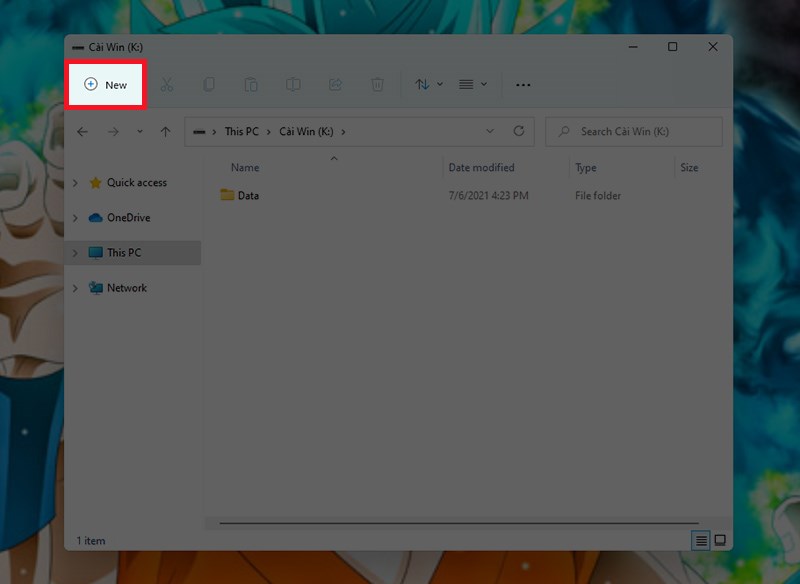Click the Refresh button in address bar
Viewport: 800px width, 584px height.
tap(518, 131)
